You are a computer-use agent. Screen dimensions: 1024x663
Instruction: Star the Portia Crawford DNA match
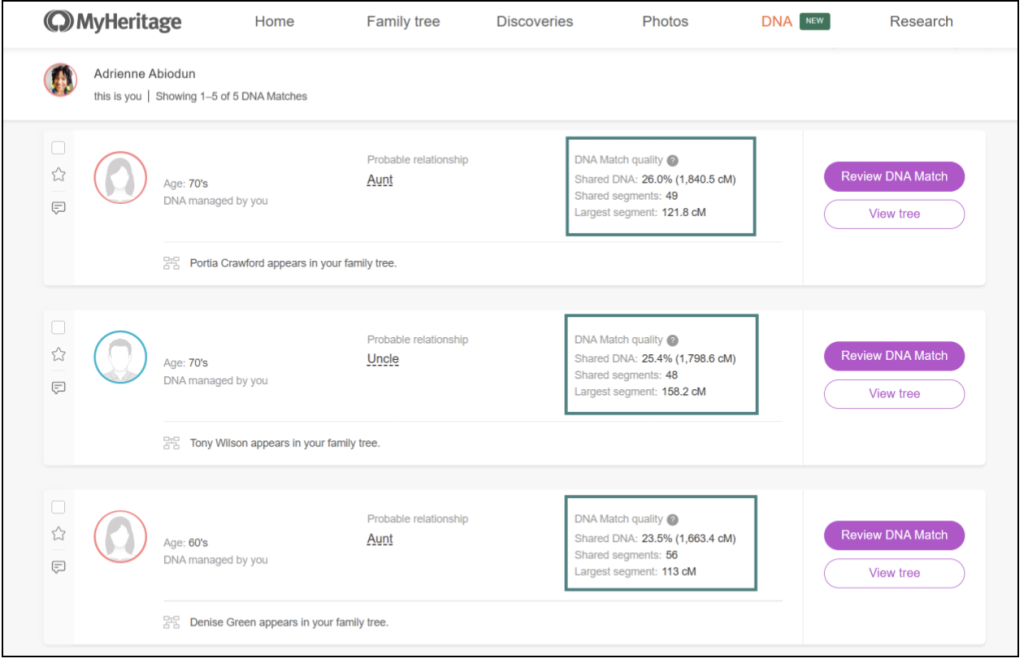point(58,174)
